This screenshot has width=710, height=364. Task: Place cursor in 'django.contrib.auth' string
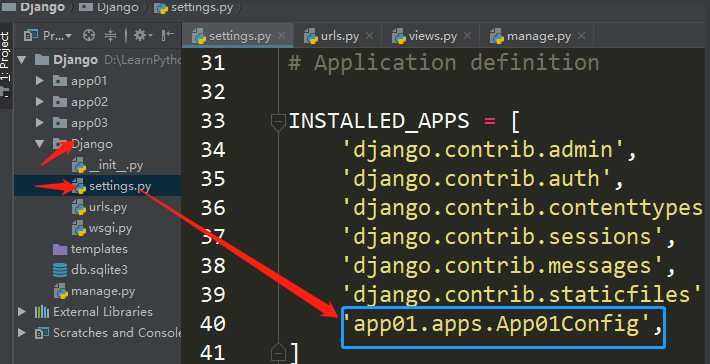[x=478, y=179]
